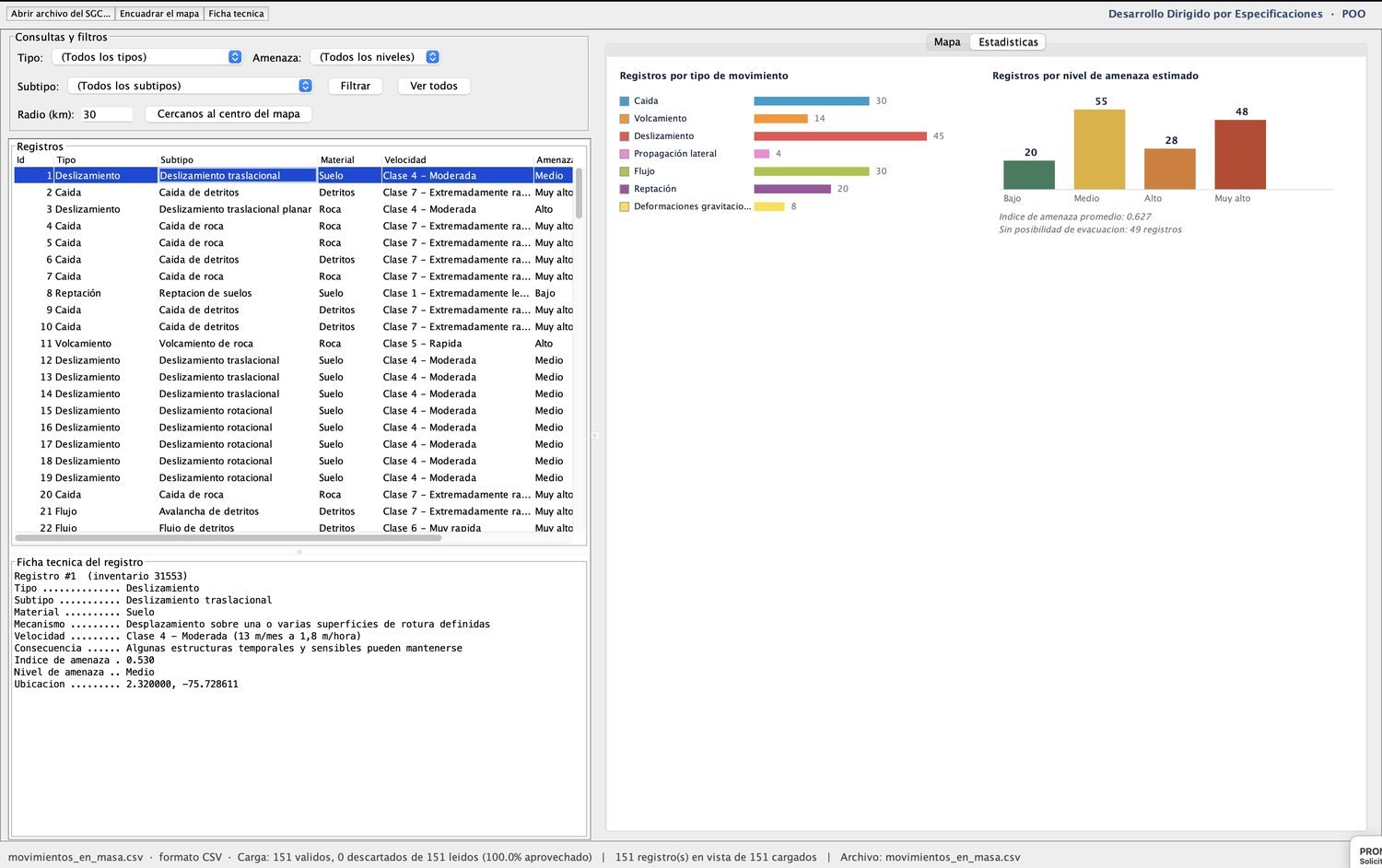Open the Tipo filter dropdown
Viewport: 1382px width, 868px height.
147,57
